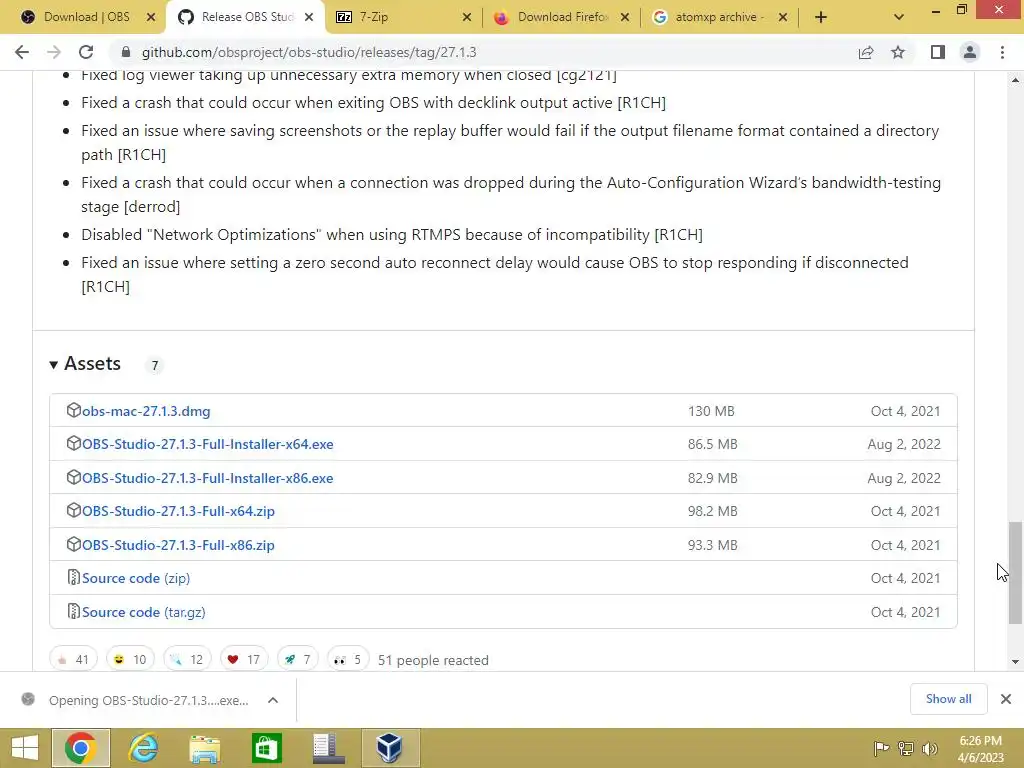Collapse the Assets section
Screen dimensions: 1024x768
pyautogui.click(x=86, y=364)
